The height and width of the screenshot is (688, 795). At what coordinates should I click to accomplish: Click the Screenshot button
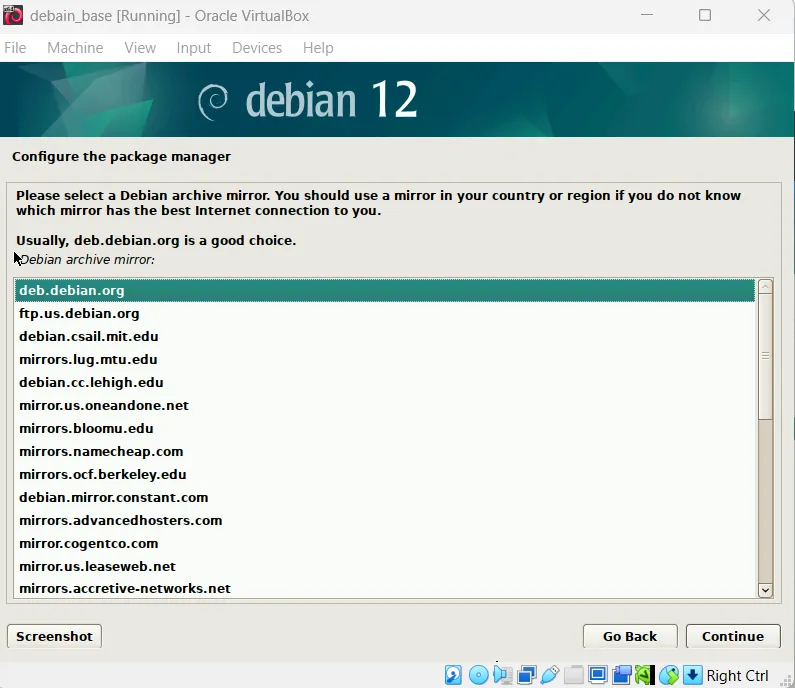coord(54,636)
